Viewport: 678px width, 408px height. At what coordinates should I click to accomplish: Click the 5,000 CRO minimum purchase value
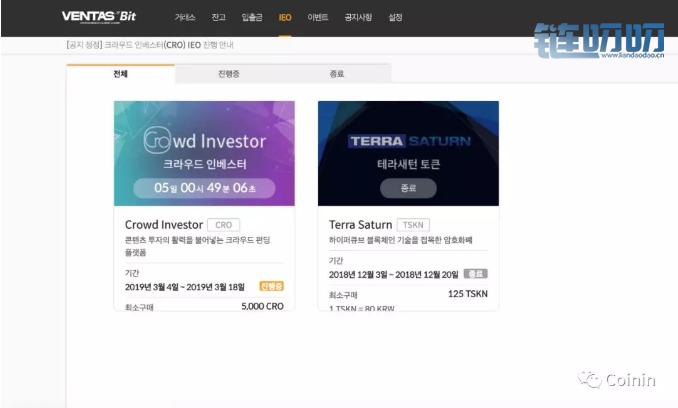(262, 306)
